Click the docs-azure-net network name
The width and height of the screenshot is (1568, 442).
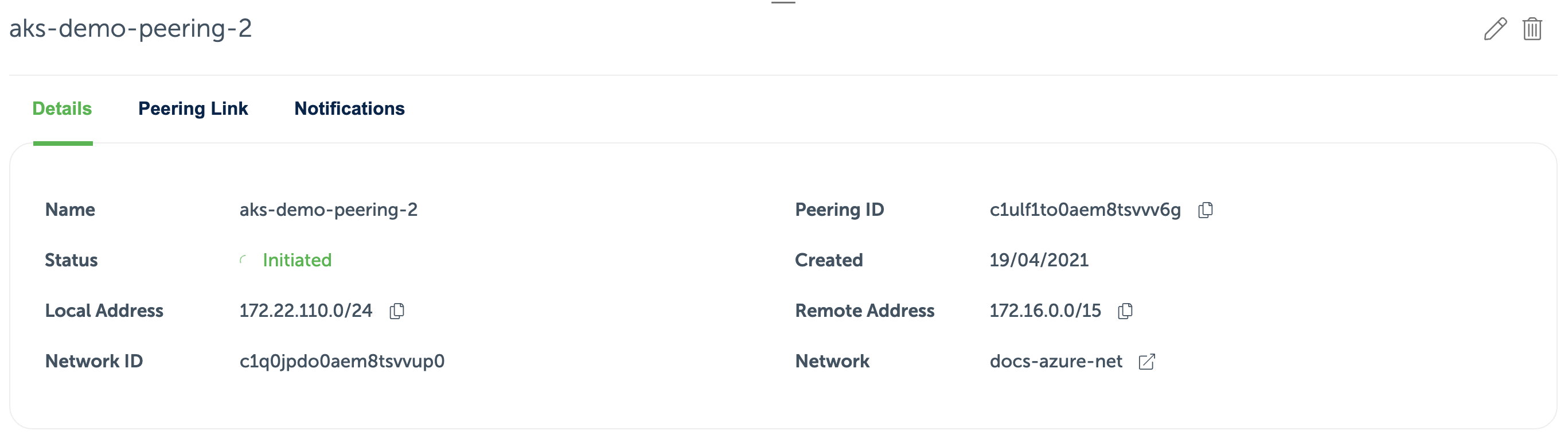[1055, 361]
